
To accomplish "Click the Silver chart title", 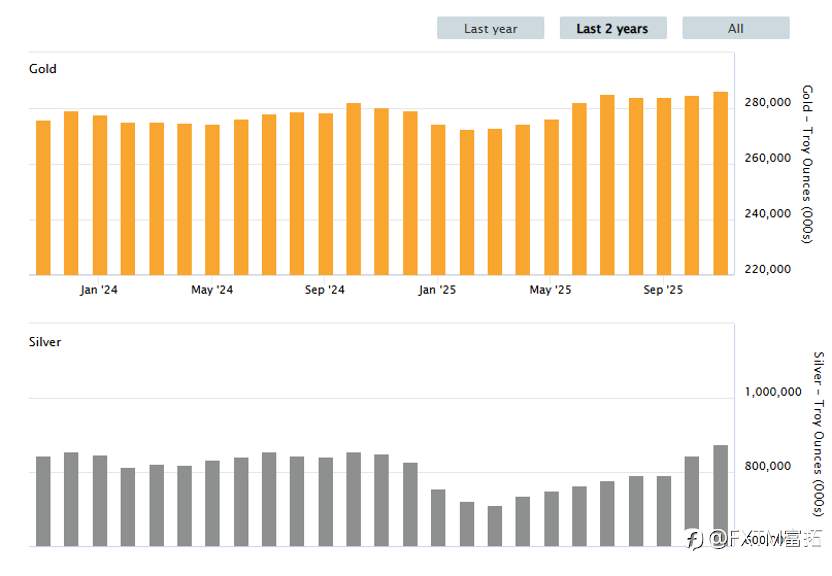I will tap(45, 342).
